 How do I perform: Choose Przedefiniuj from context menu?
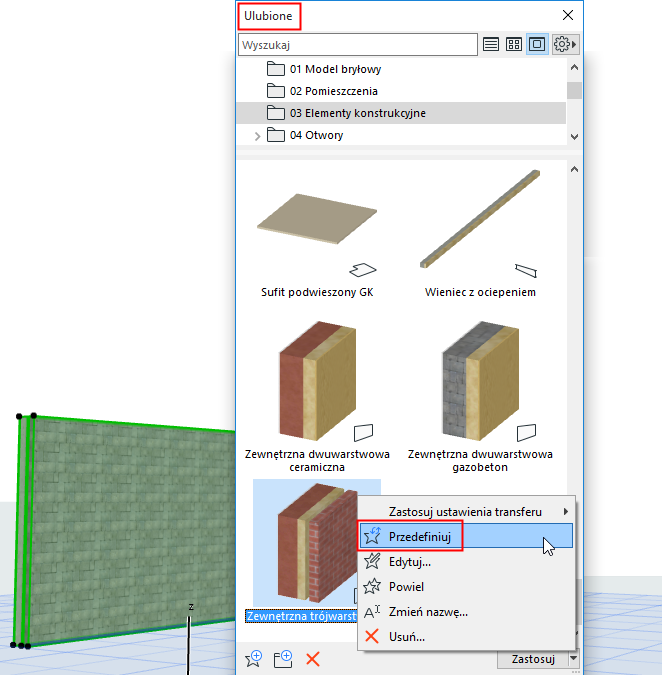point(467,536)
